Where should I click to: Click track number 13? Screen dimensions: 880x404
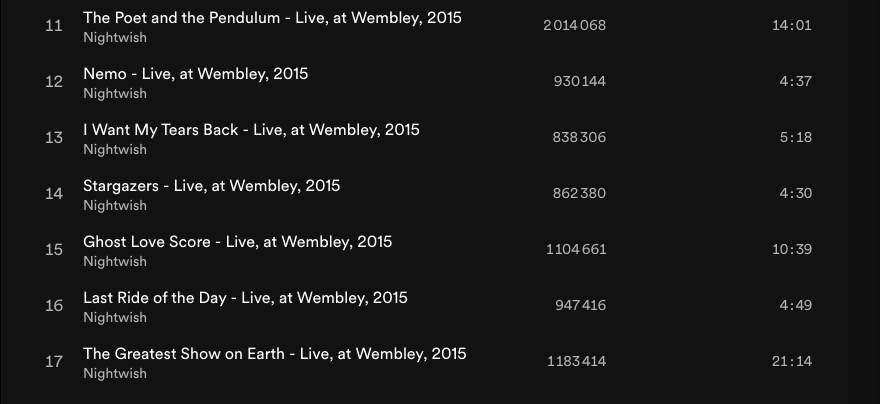[54, 138]
